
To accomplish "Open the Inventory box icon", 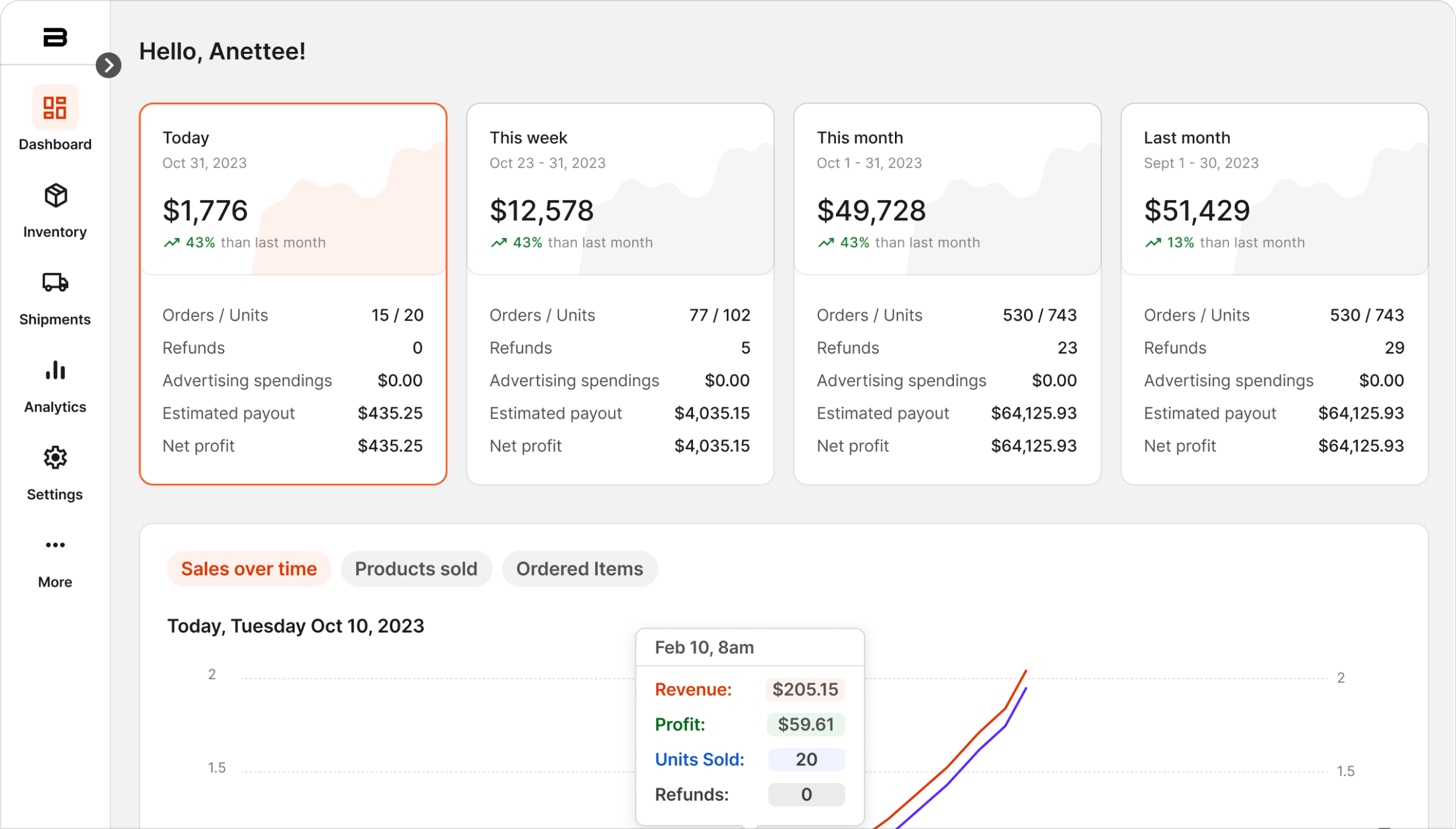I will 55,196.
